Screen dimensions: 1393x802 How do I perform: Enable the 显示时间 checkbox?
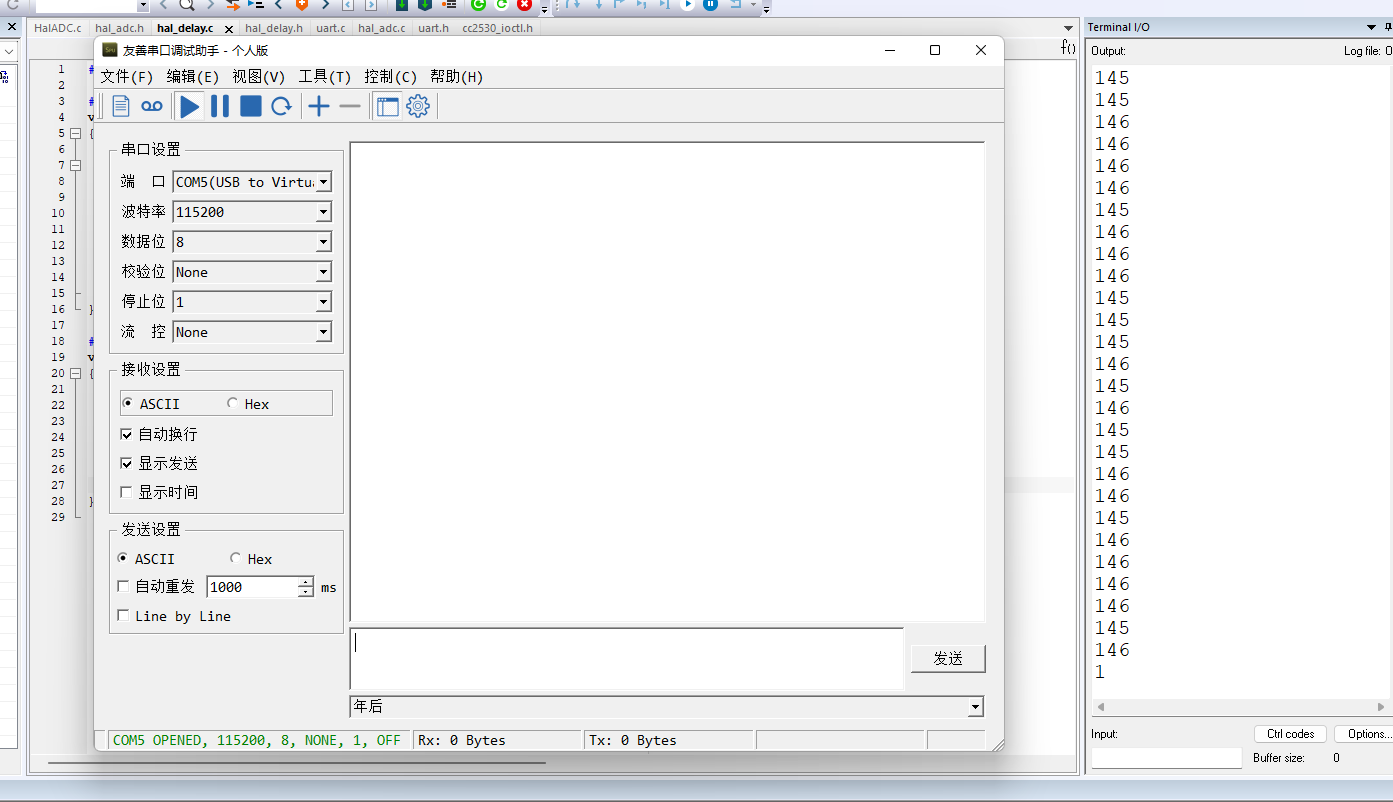tap(126, 492)
